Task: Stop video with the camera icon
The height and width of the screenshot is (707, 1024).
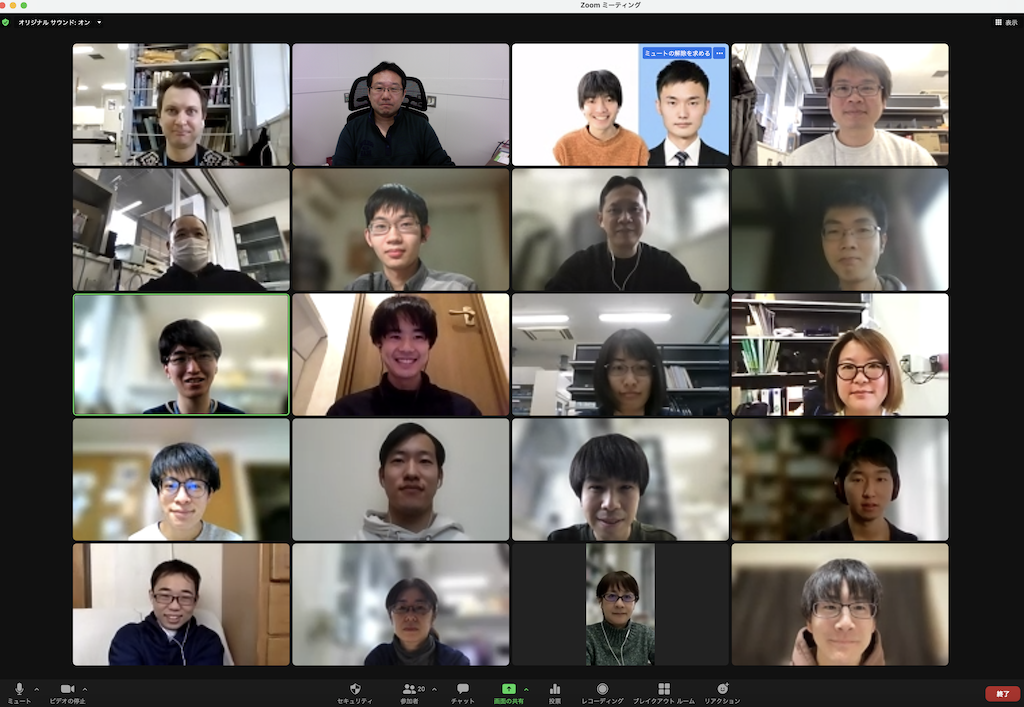Action: tap(67, 689)
